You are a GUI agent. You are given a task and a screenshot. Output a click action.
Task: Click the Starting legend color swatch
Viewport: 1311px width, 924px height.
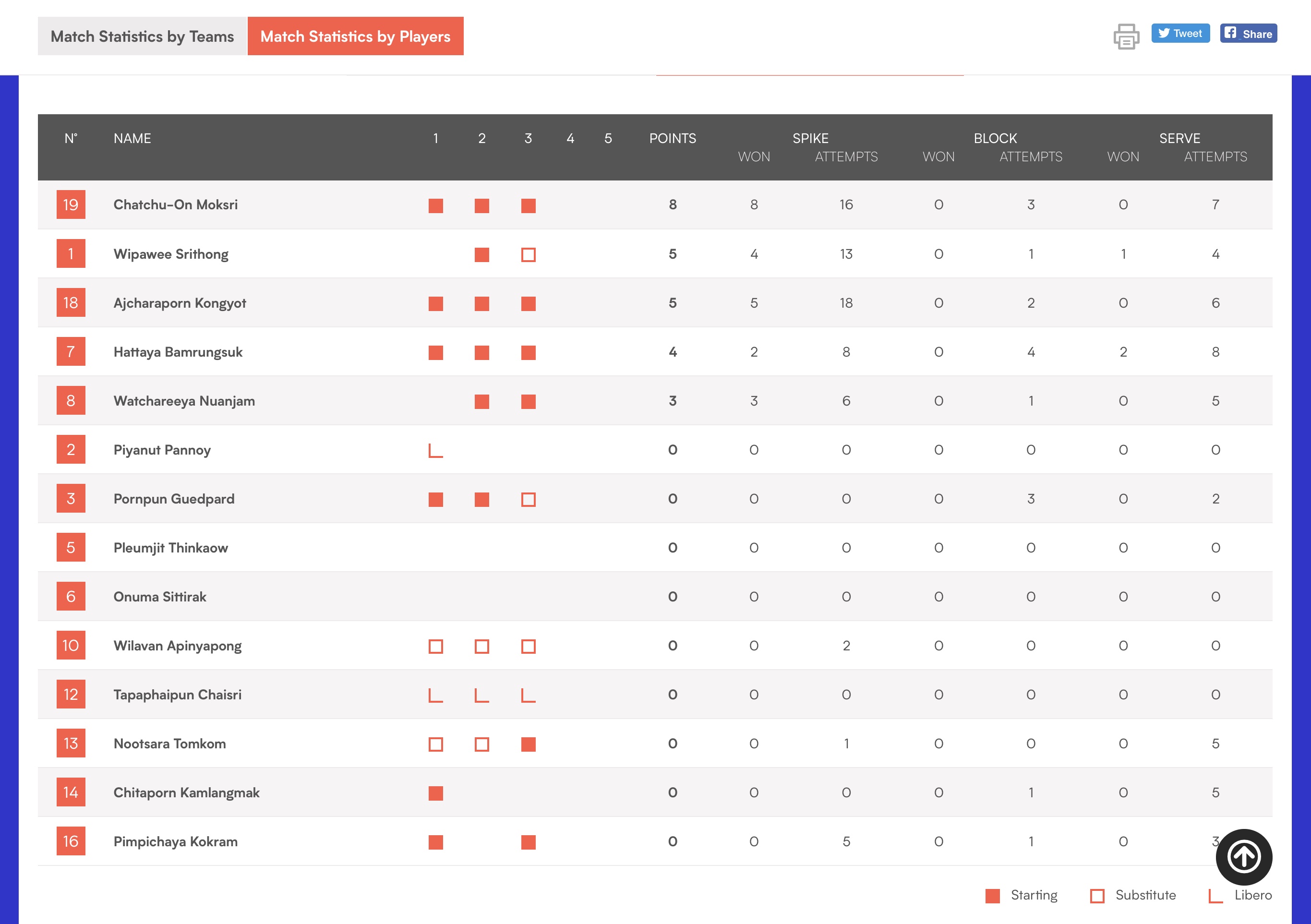[x=992, y=896]
